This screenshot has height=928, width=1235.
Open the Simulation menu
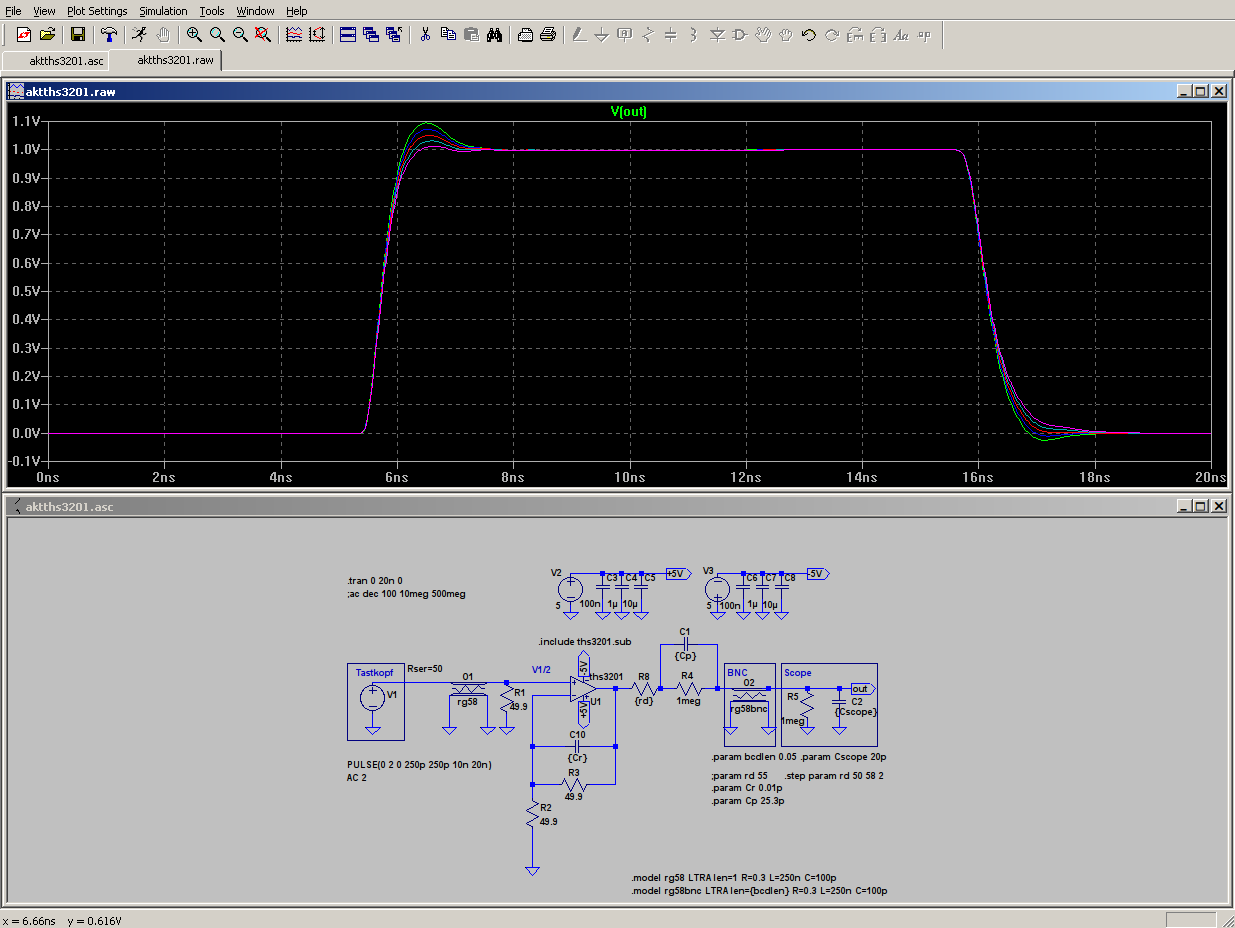[x=163, y=11]
